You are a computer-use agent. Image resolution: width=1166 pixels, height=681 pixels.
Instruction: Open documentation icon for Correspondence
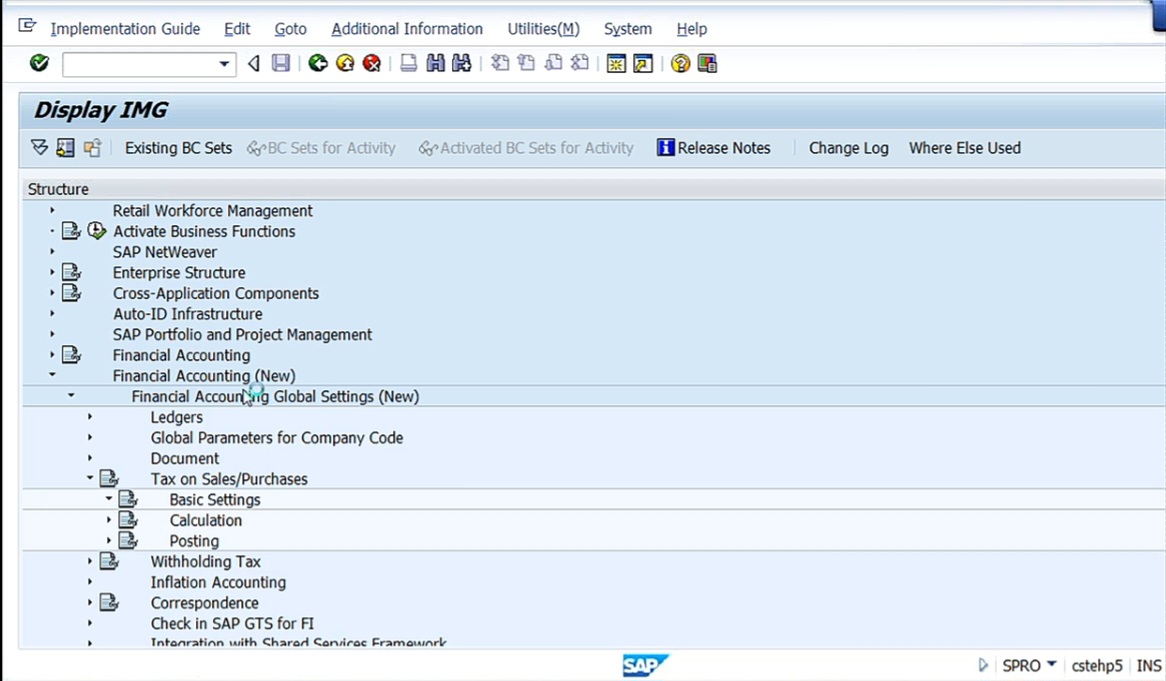point(109,602)
